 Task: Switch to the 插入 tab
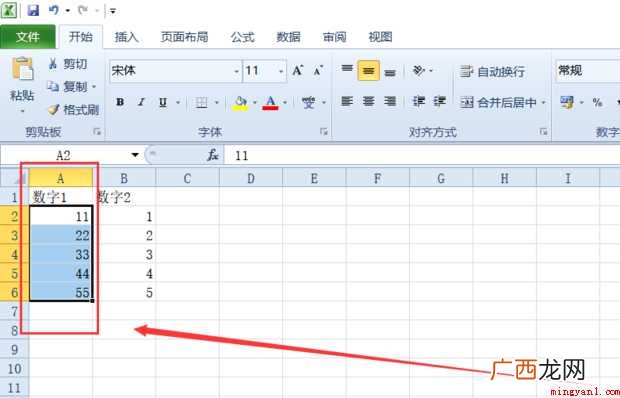pyautogui.click(x=127, y=37)
